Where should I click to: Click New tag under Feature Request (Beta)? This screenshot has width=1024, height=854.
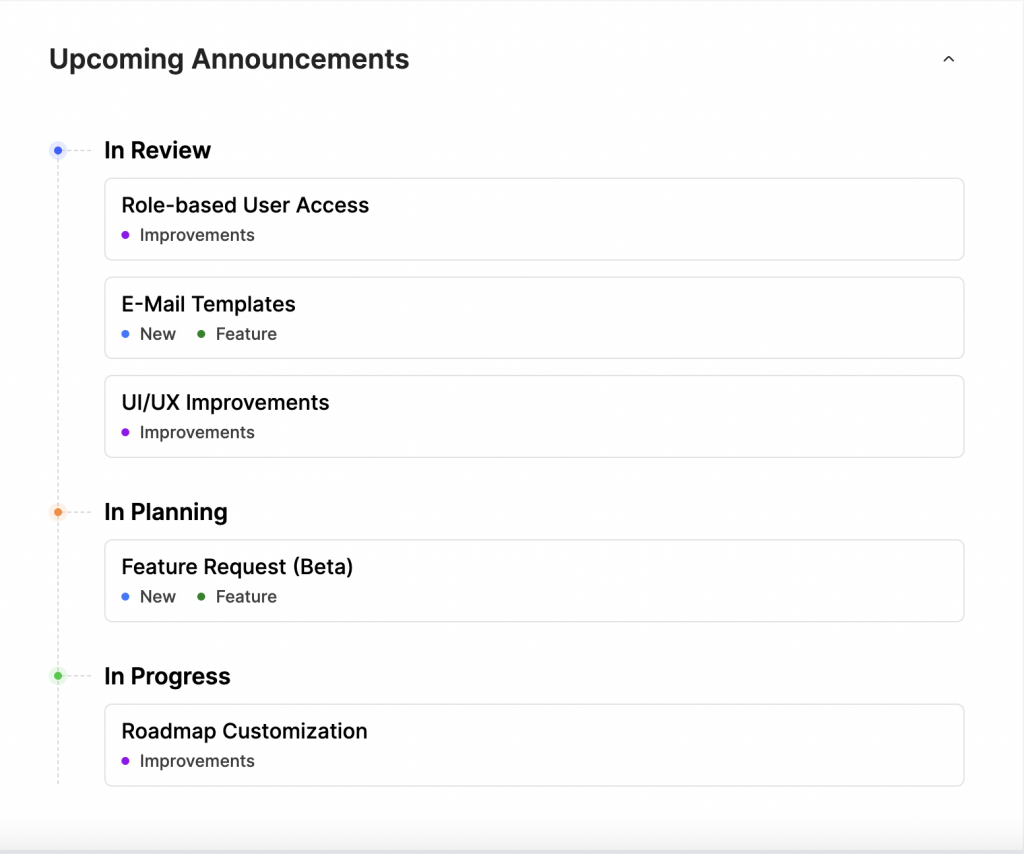[x=149, y=597]
